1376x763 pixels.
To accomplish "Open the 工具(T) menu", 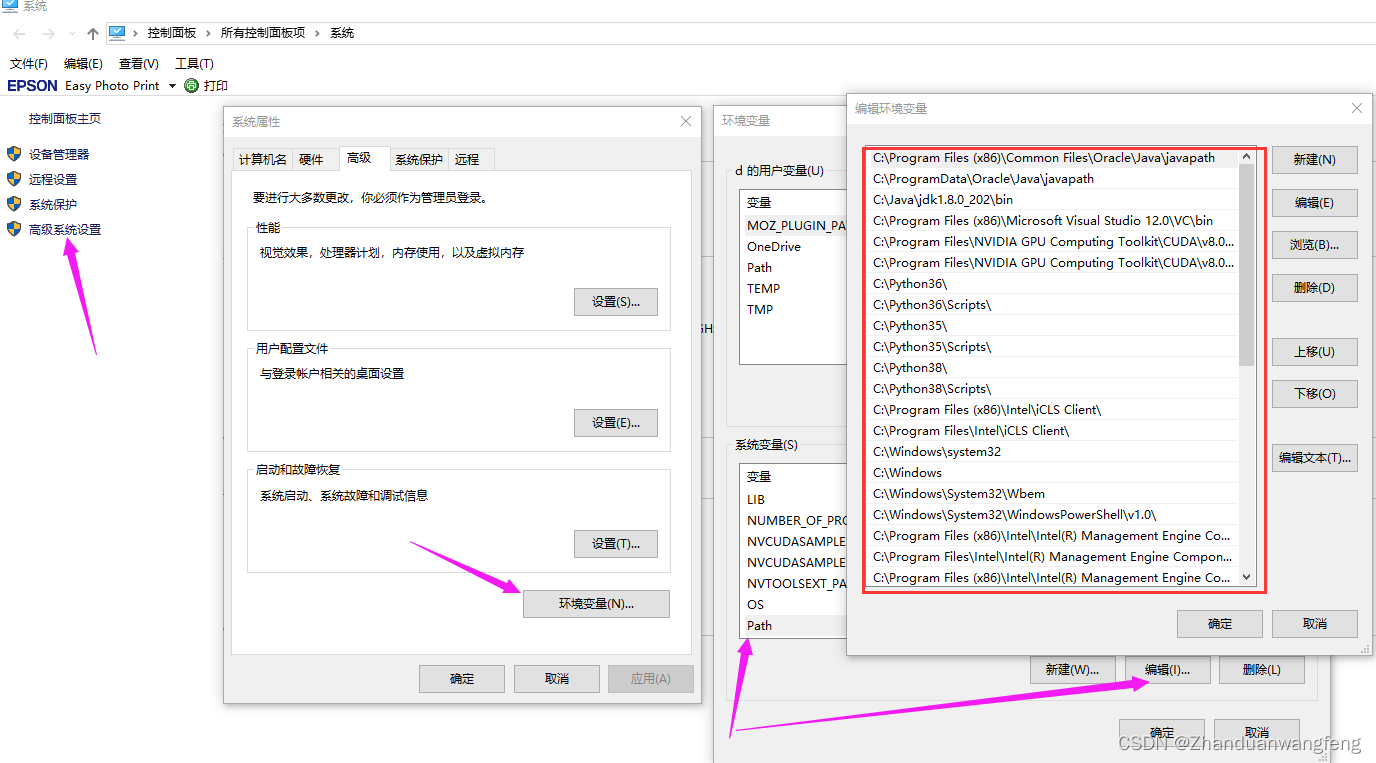I will [x=194, y=63].
